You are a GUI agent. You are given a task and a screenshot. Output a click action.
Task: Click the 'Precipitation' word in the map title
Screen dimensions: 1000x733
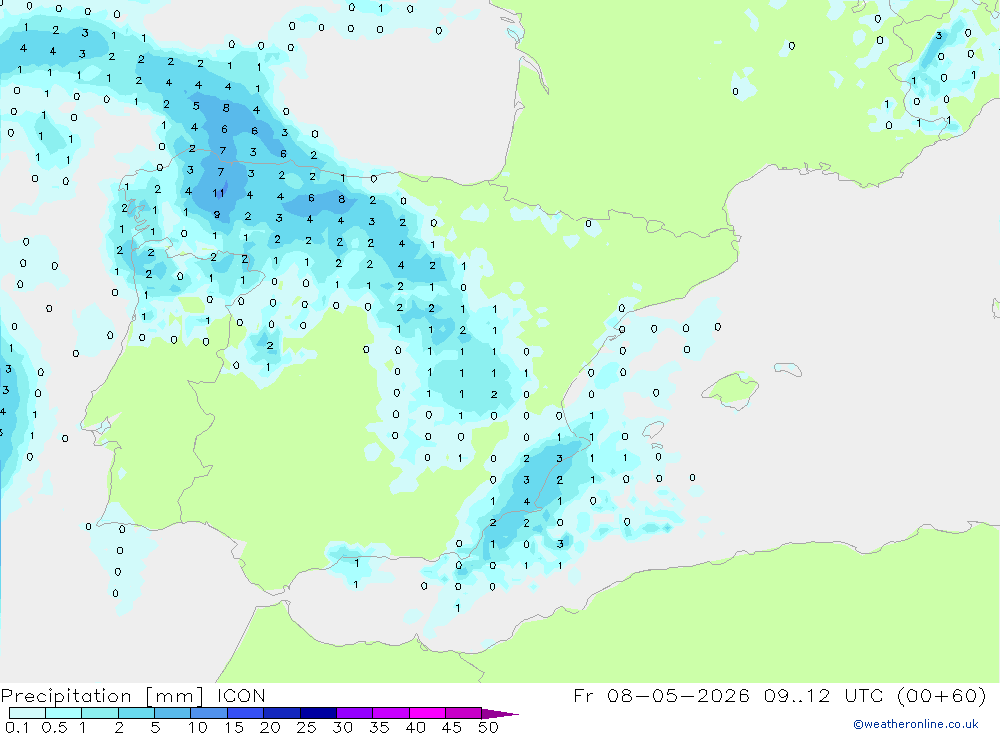(66, 695)
